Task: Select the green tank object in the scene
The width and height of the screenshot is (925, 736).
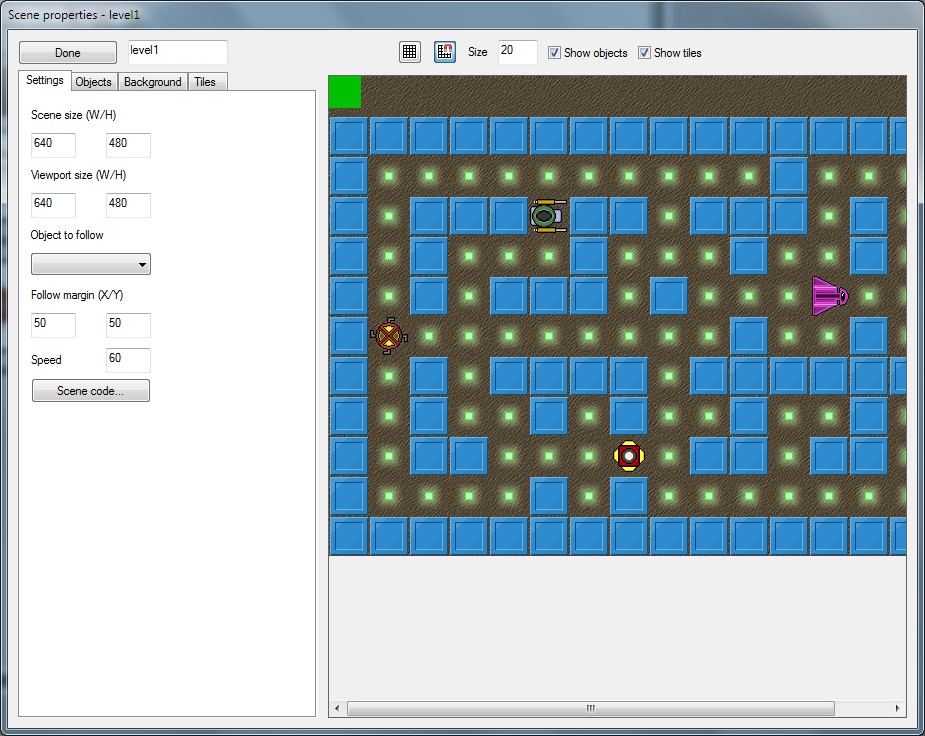Action: (546, 215)
